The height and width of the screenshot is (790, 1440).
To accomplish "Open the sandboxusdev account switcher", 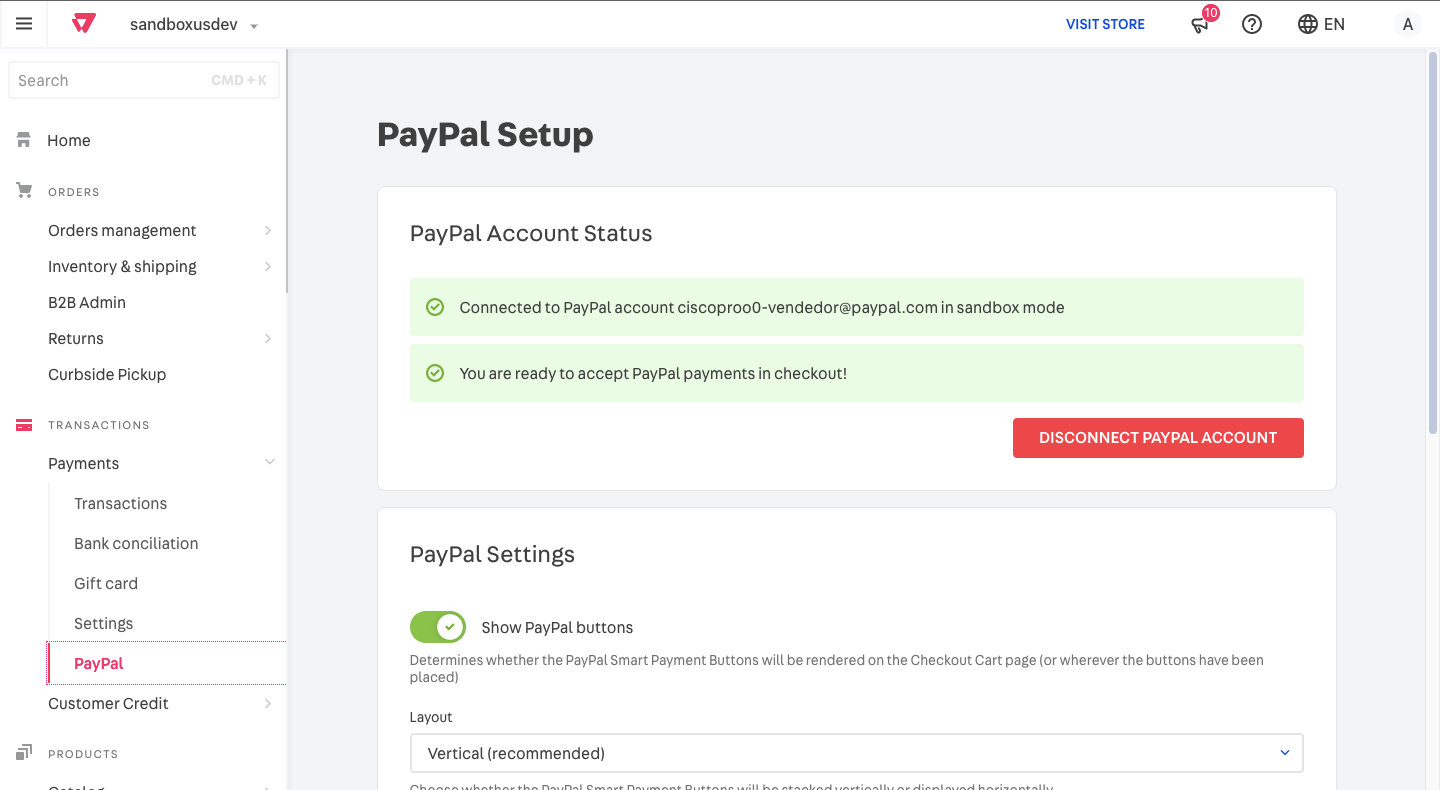I will (193, 24).
